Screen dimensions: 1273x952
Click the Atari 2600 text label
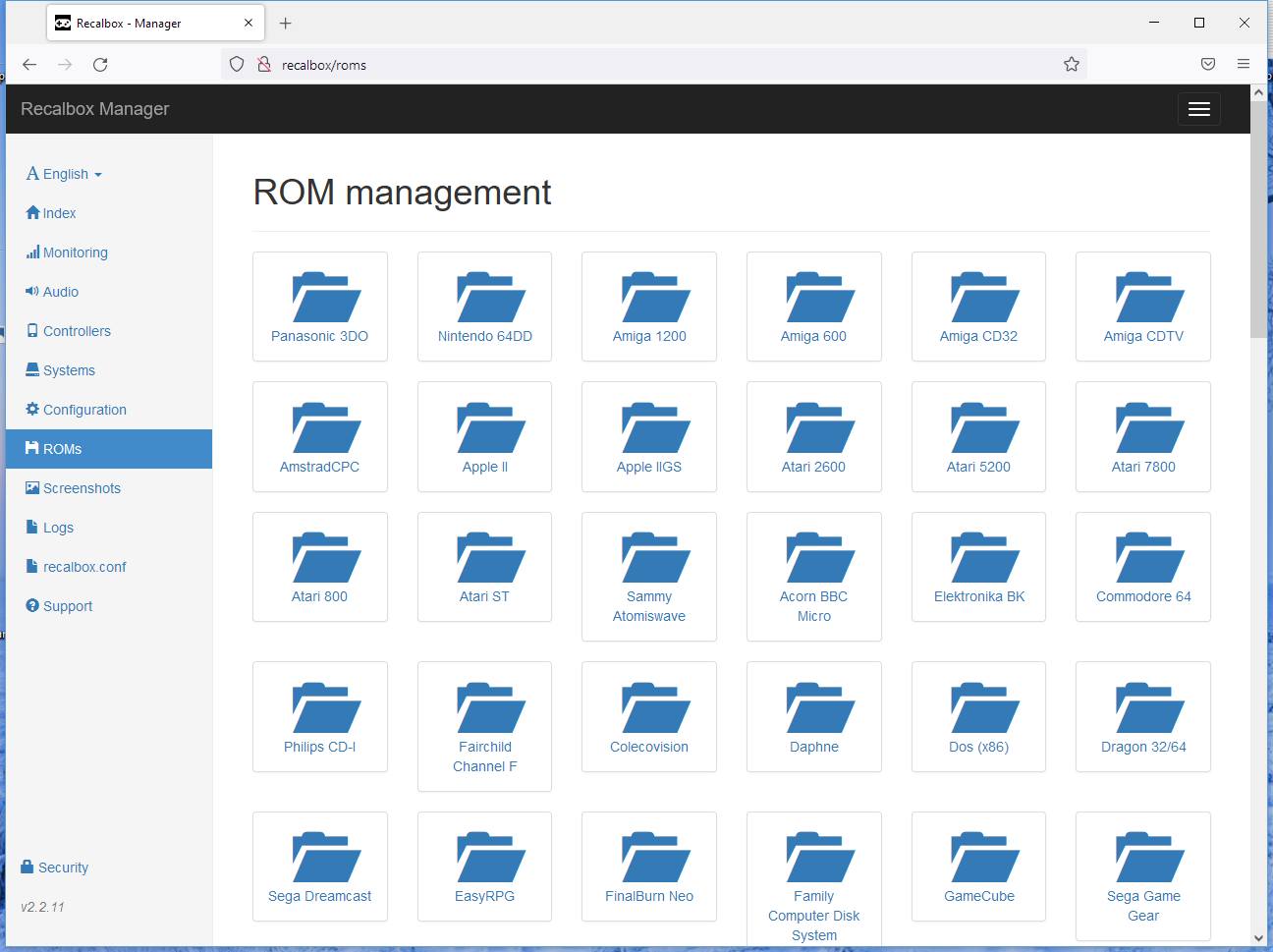point(813,467)
